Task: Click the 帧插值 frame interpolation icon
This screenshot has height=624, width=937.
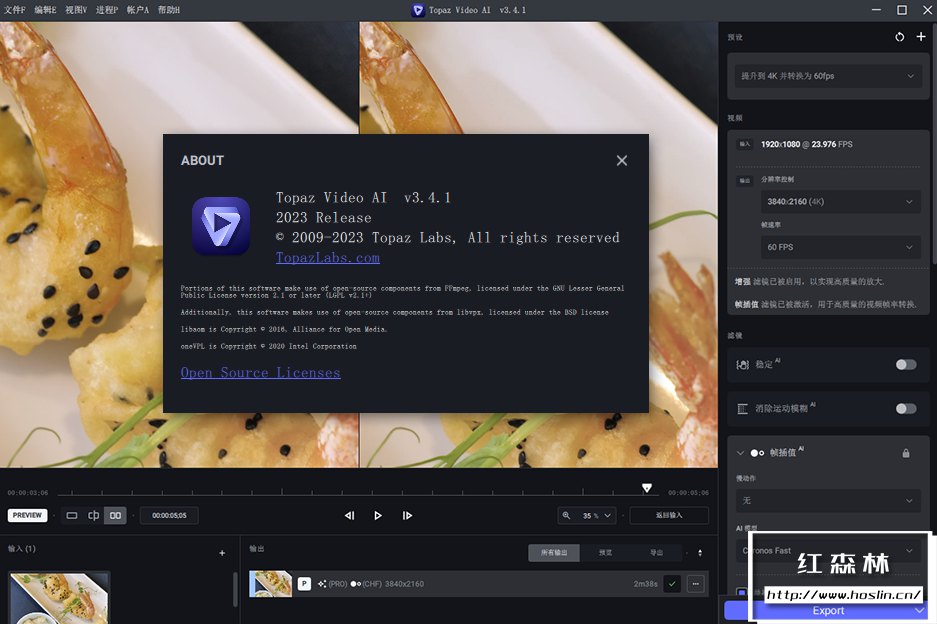Action: point(757,453)
